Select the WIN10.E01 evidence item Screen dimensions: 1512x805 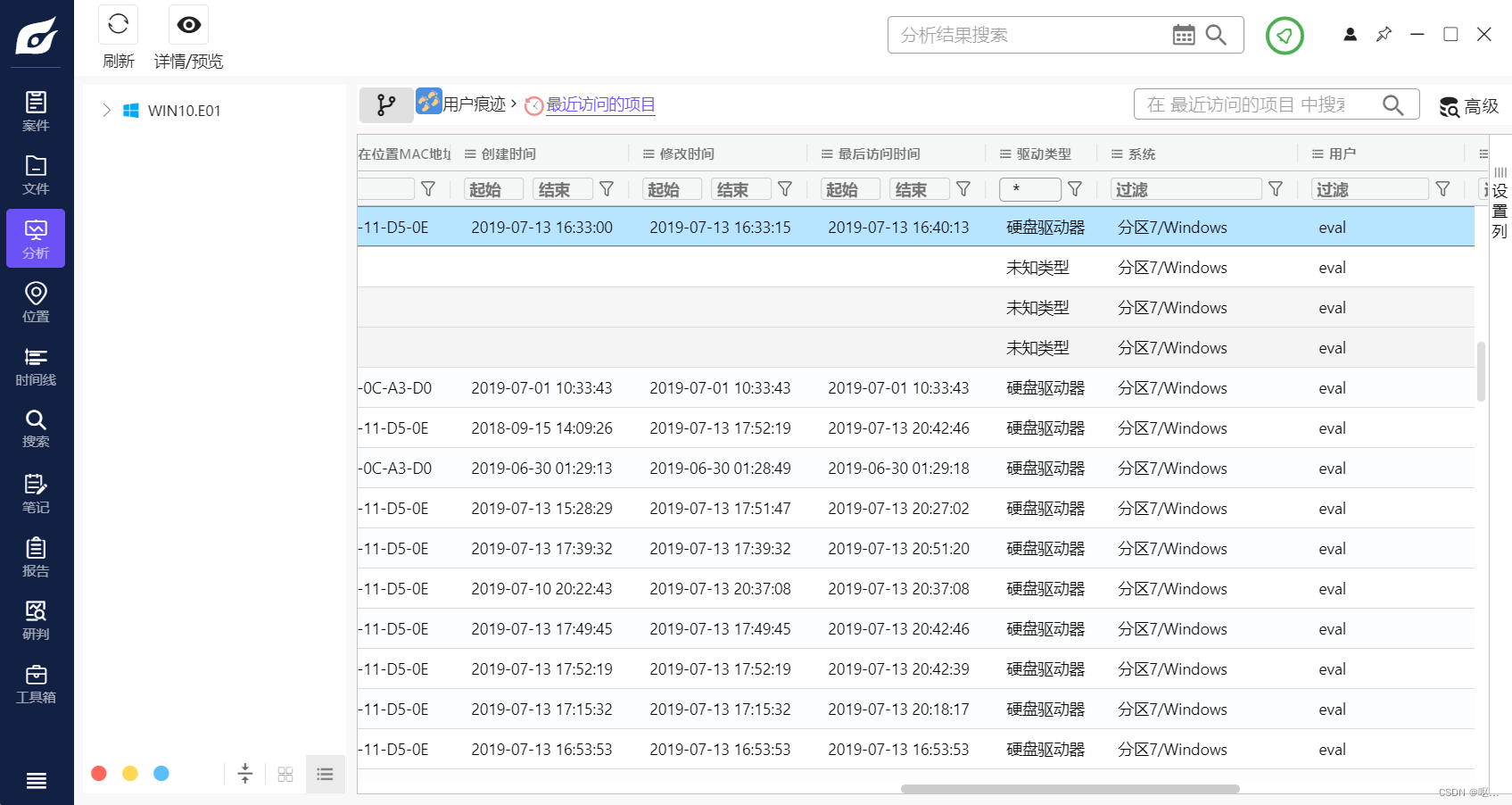click(x=184, y=111)
